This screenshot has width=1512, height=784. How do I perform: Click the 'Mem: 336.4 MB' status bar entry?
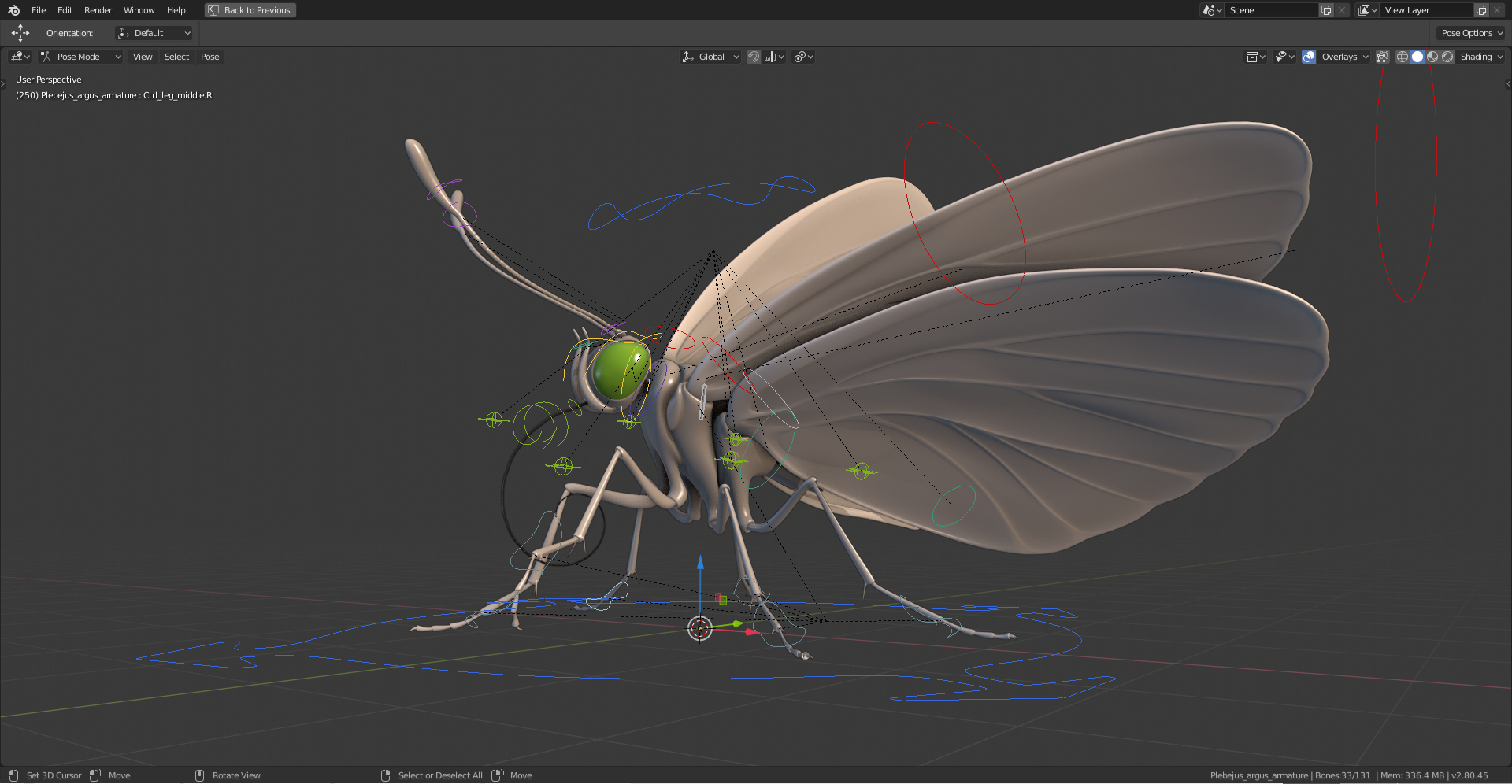1412,775
